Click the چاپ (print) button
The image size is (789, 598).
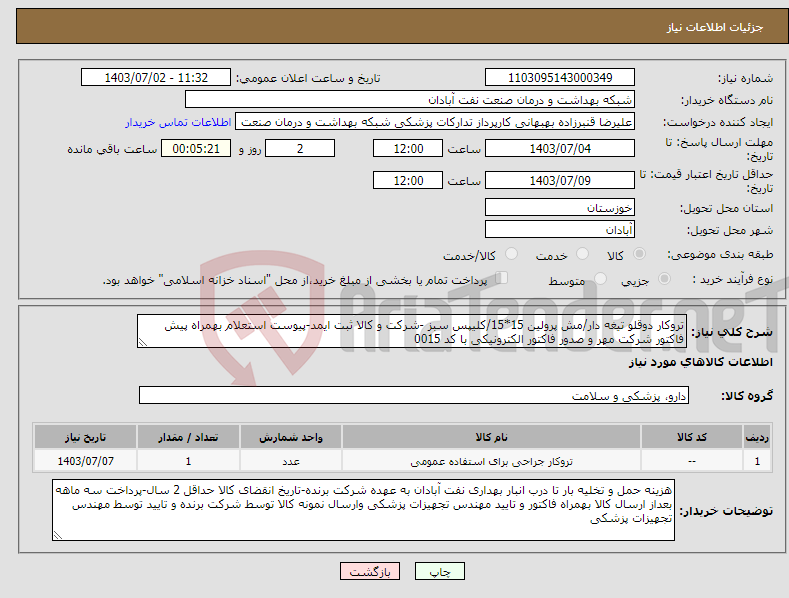point(439,571)
